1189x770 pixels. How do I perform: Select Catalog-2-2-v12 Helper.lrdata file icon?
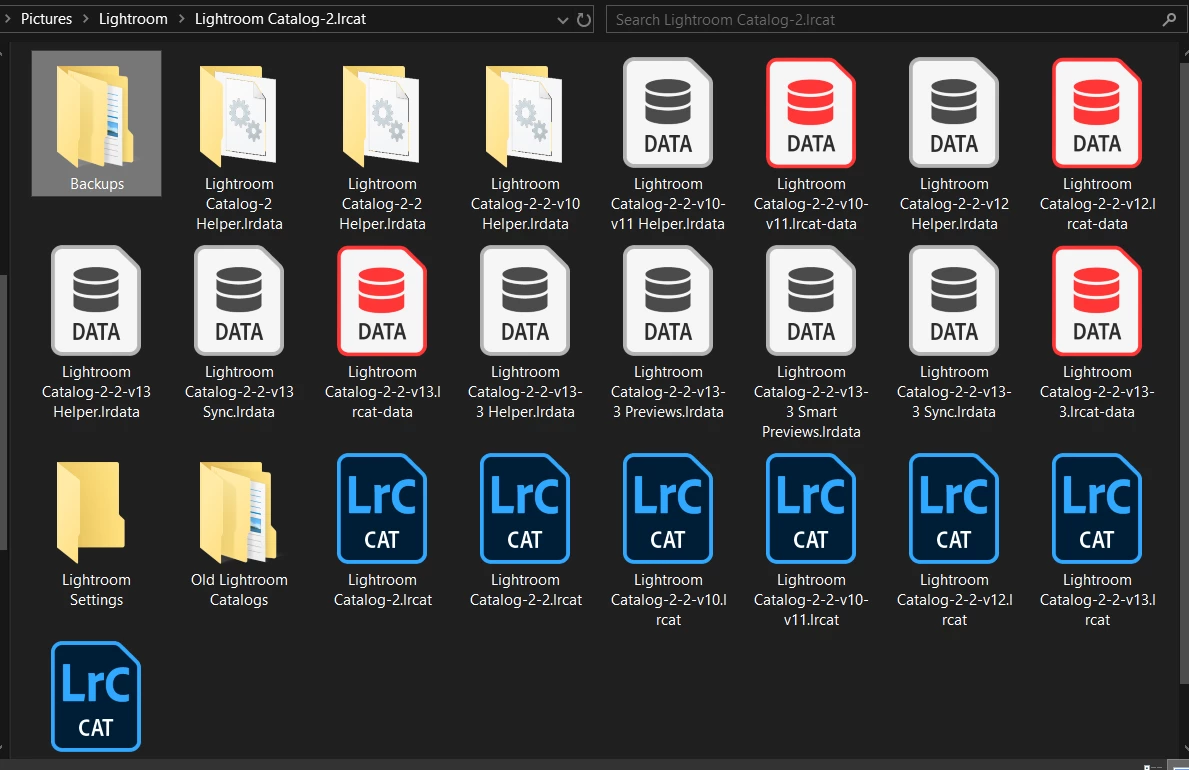click(954, 113)
